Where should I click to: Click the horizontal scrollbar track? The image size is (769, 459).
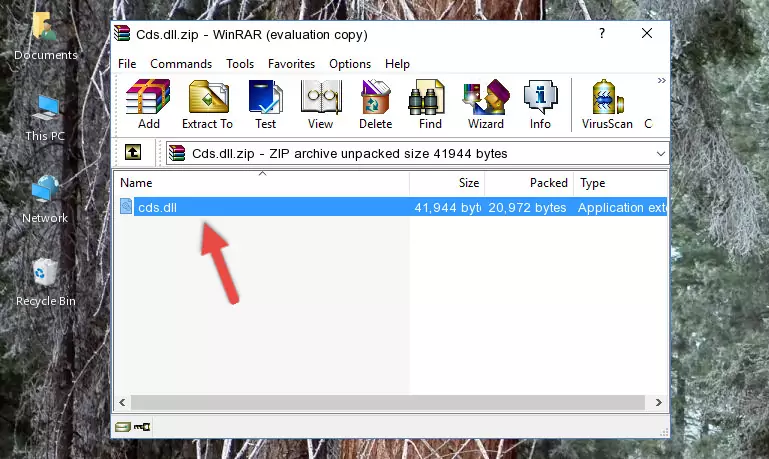pos(387,403)
